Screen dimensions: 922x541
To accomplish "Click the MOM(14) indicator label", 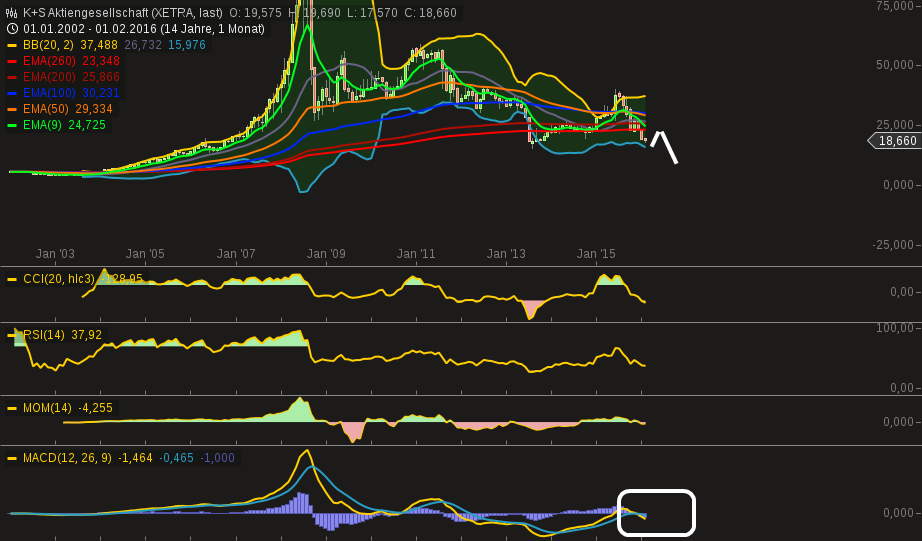I will click(47, 408).
